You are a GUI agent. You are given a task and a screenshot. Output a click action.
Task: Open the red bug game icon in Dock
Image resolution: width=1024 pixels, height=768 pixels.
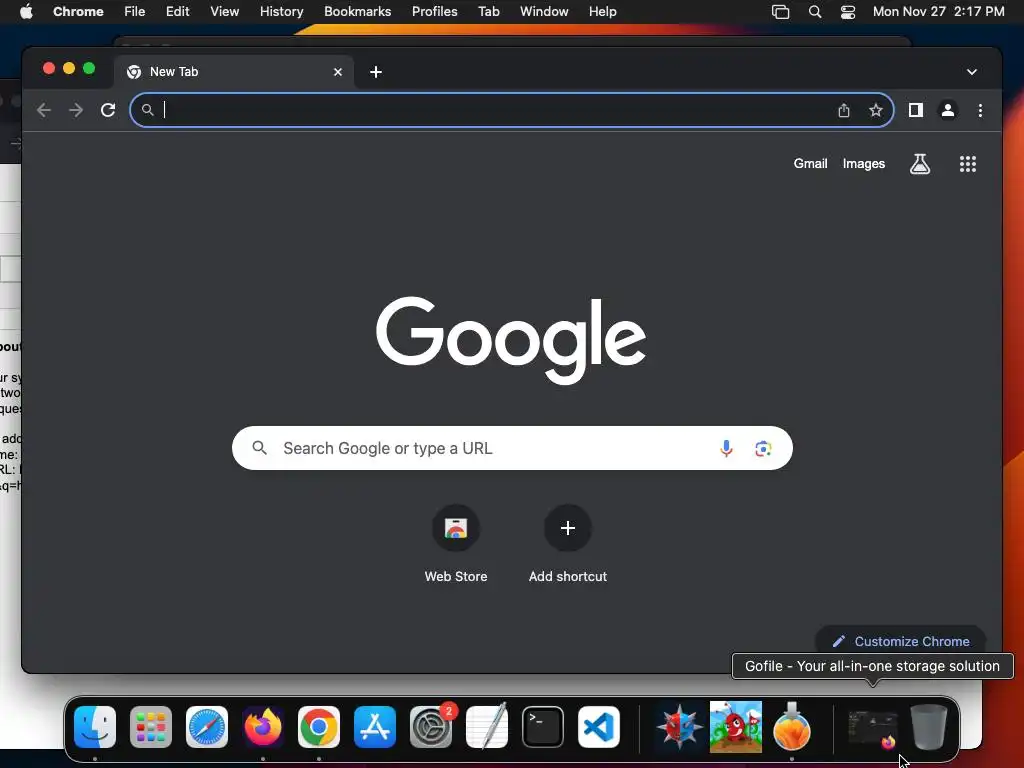pyautogui.click(x=735, y=727)
